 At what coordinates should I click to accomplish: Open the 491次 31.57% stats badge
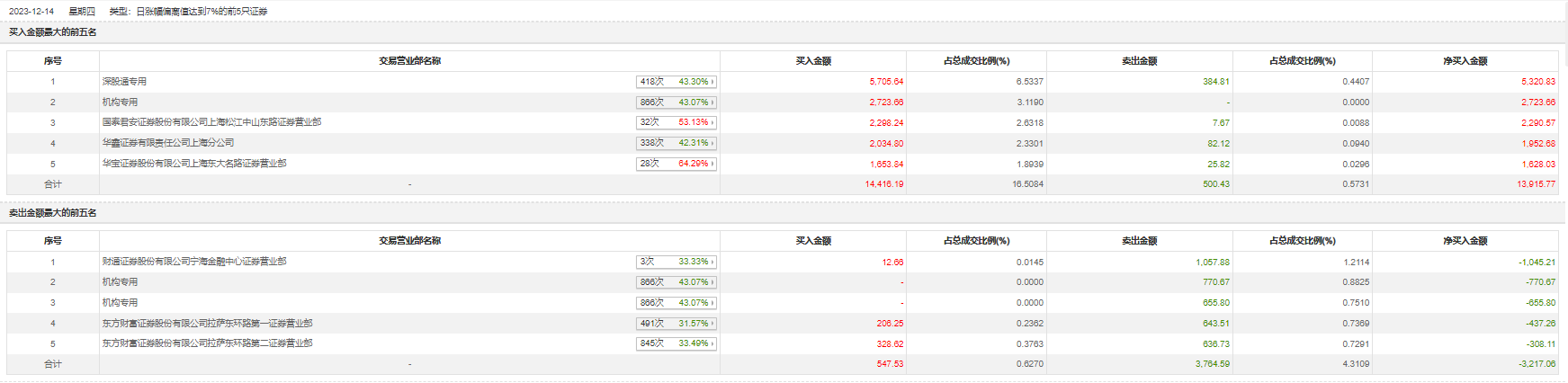pyautogui.click(x=676, y=324)
